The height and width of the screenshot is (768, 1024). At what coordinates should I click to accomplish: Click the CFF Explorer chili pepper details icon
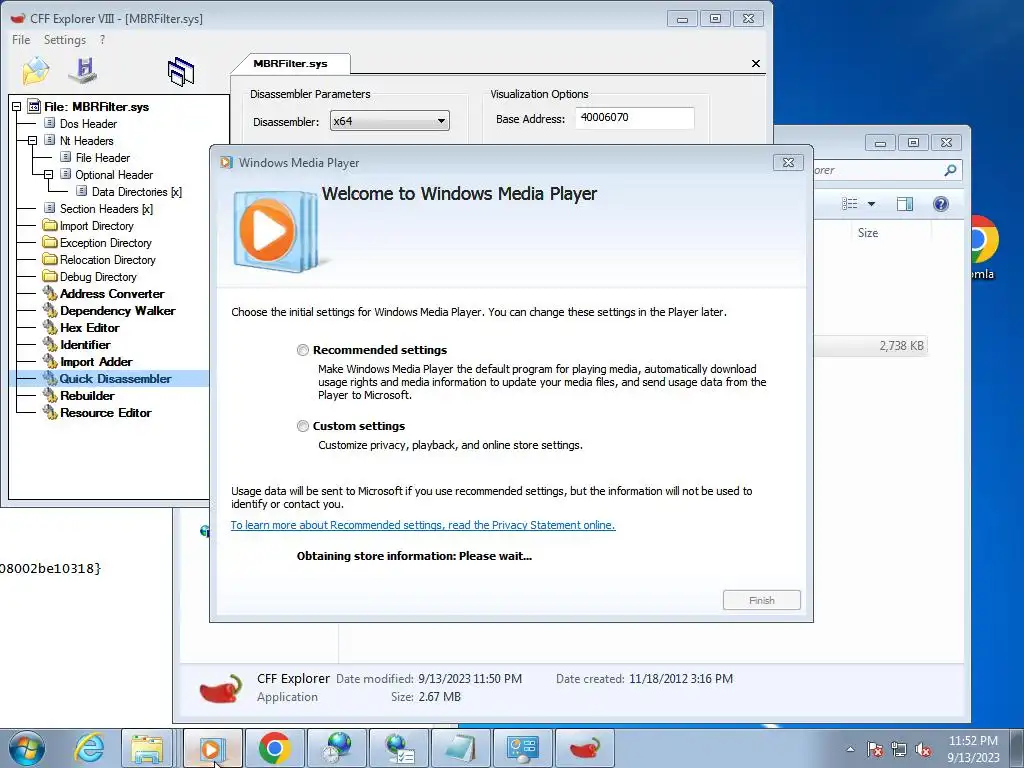tap(220, 688)
